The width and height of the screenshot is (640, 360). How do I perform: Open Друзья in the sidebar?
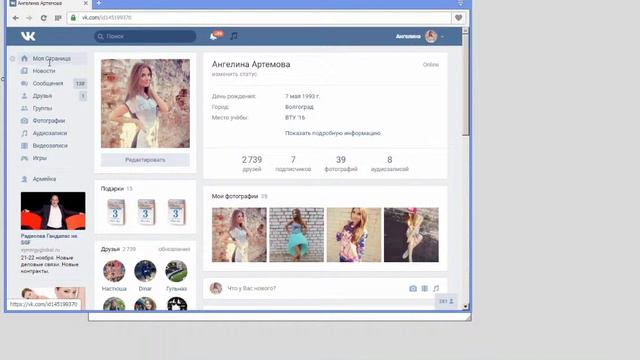click(42, 96)
